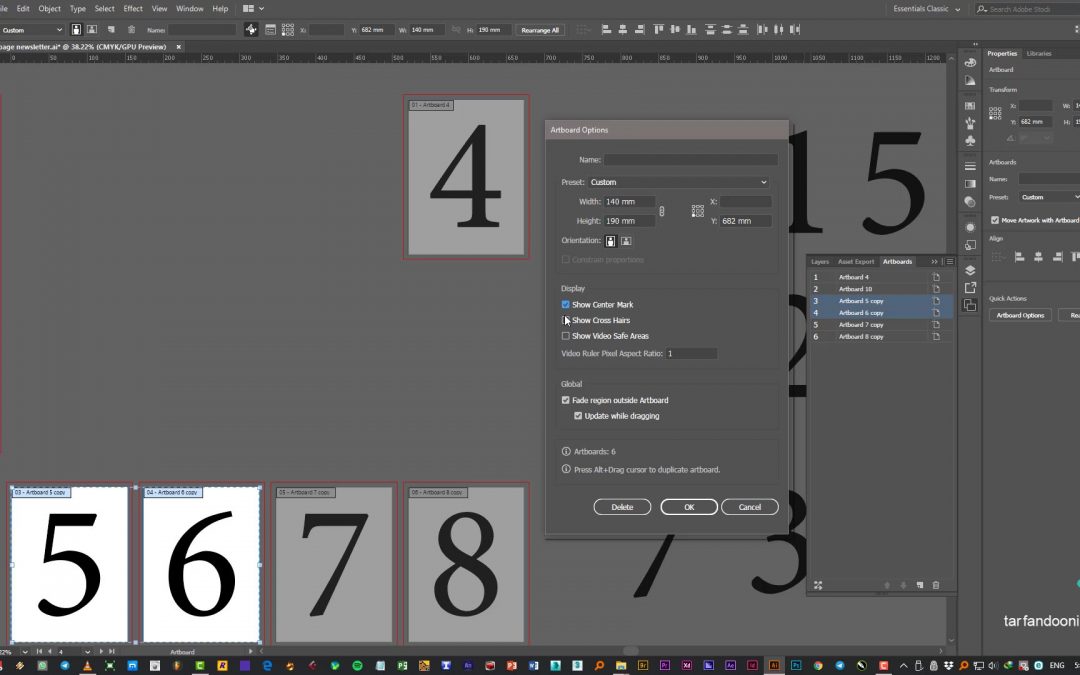This screenshot has height=675, width=1080.
Task: Click the Spotify icon in the taskbar
Action: 357,665
